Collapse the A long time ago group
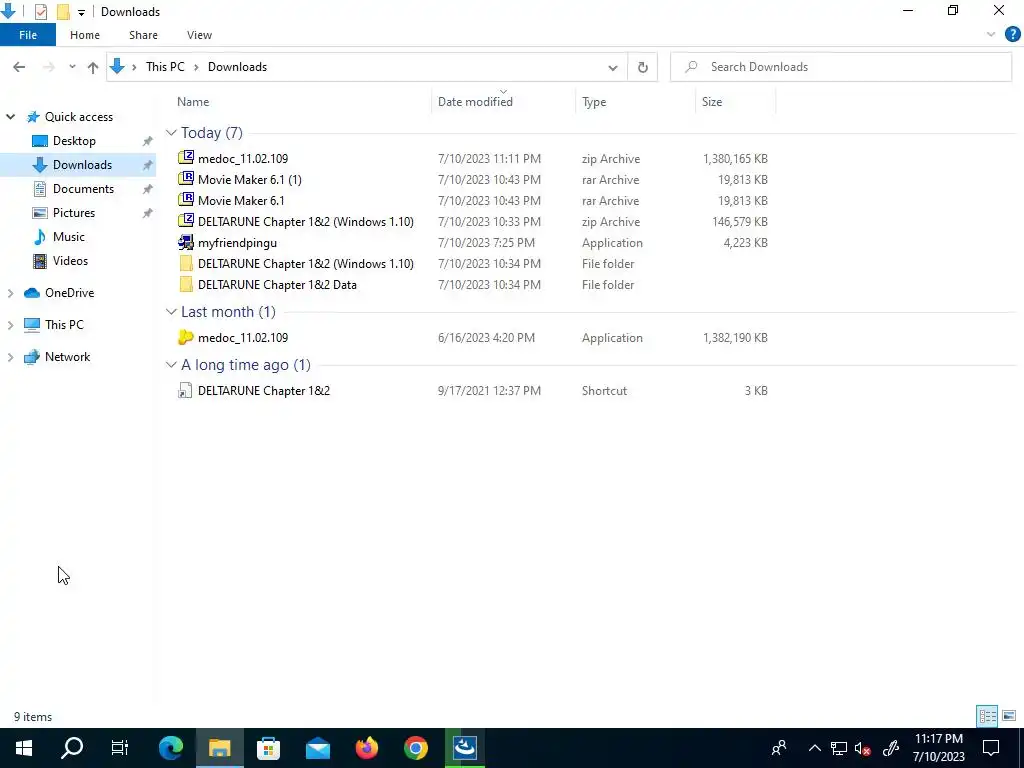The height and width of the screenshot is (768, 1024). click(171, 364)
